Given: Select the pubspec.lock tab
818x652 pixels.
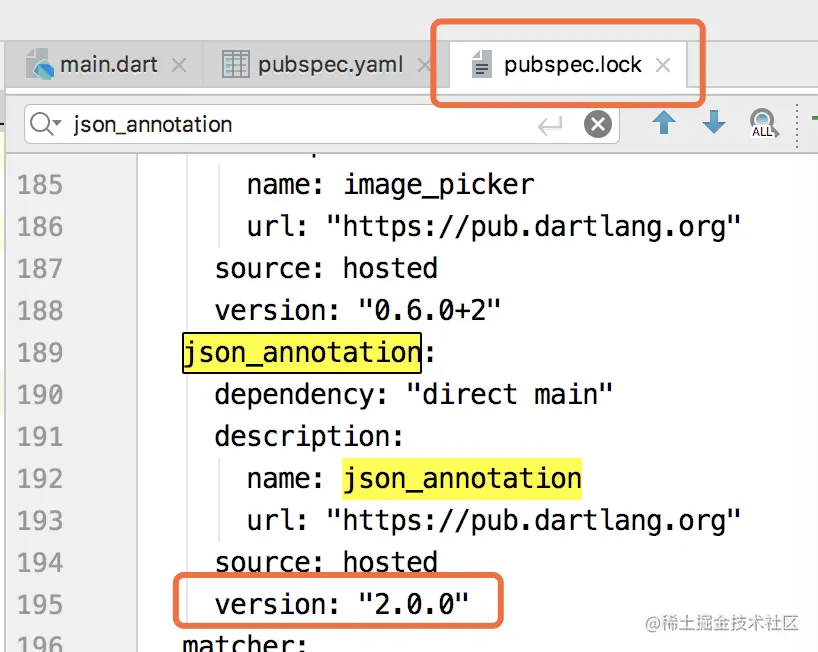Looking at the screenshot, I should [568, 65].
